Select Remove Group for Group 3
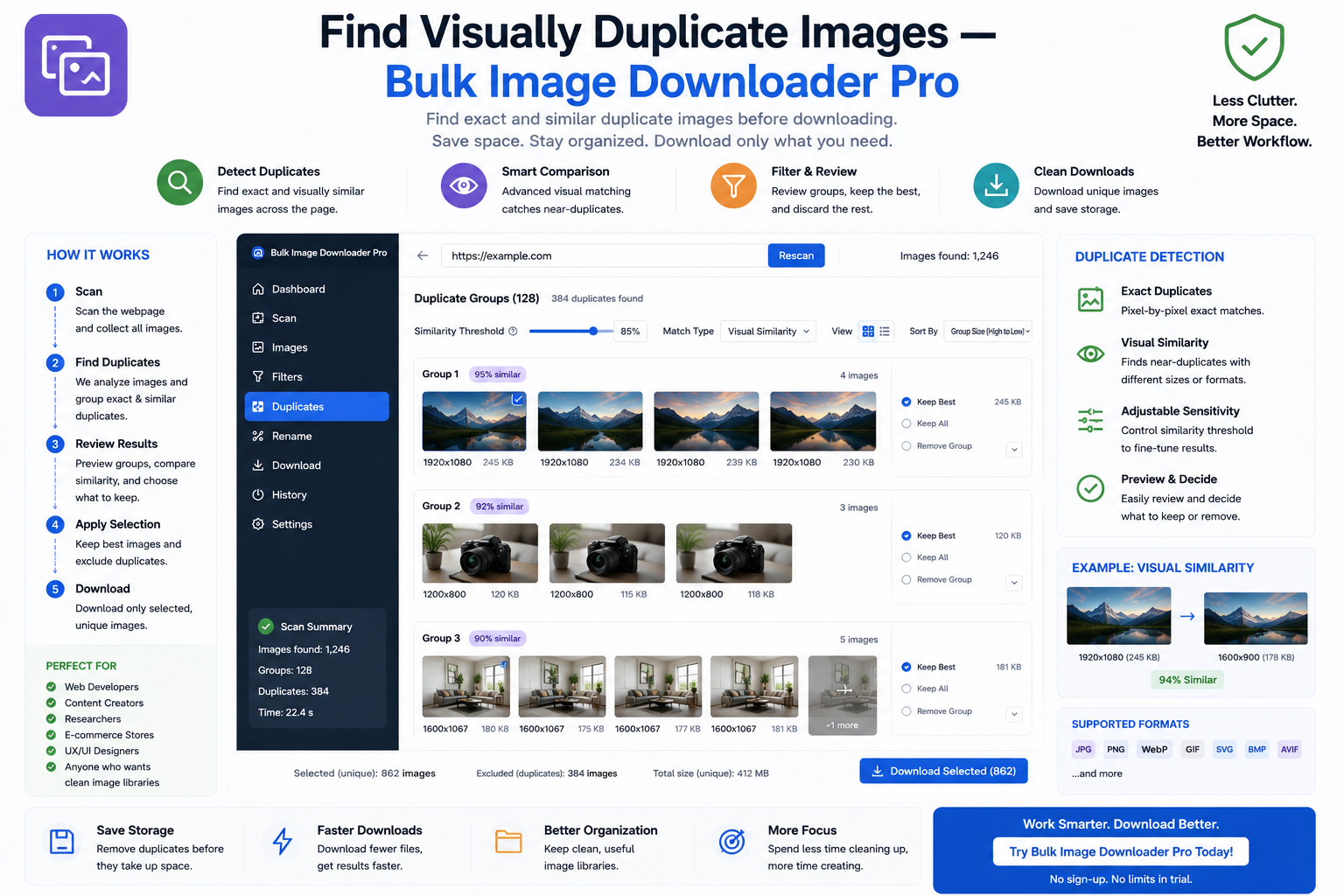 point(906,711)
